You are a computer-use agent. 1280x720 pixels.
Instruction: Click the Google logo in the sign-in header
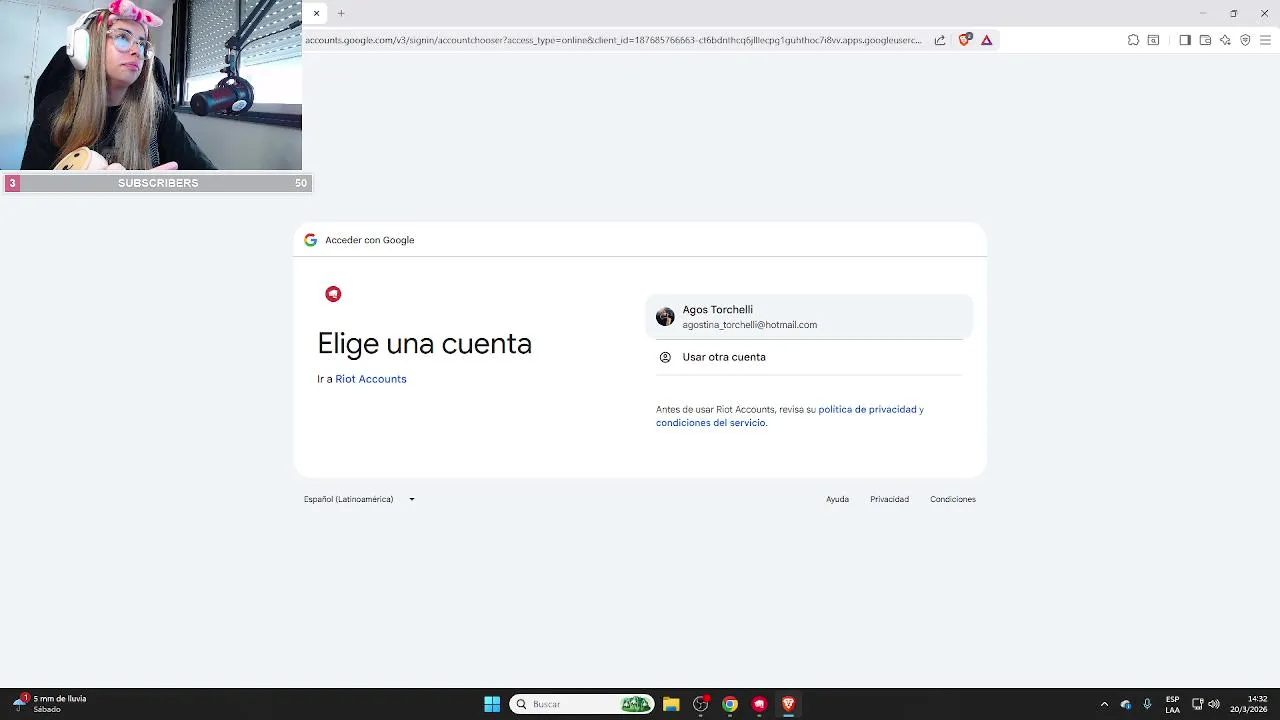tap(310, 240)
